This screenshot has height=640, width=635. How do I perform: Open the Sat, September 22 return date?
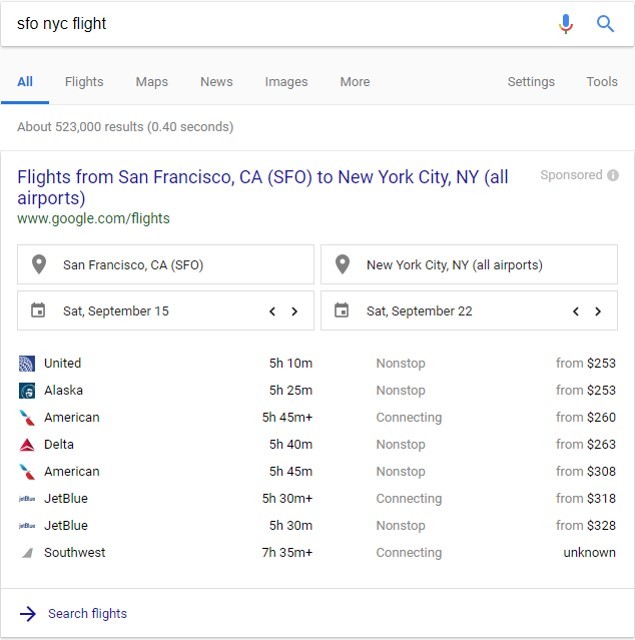pos(469,311)
